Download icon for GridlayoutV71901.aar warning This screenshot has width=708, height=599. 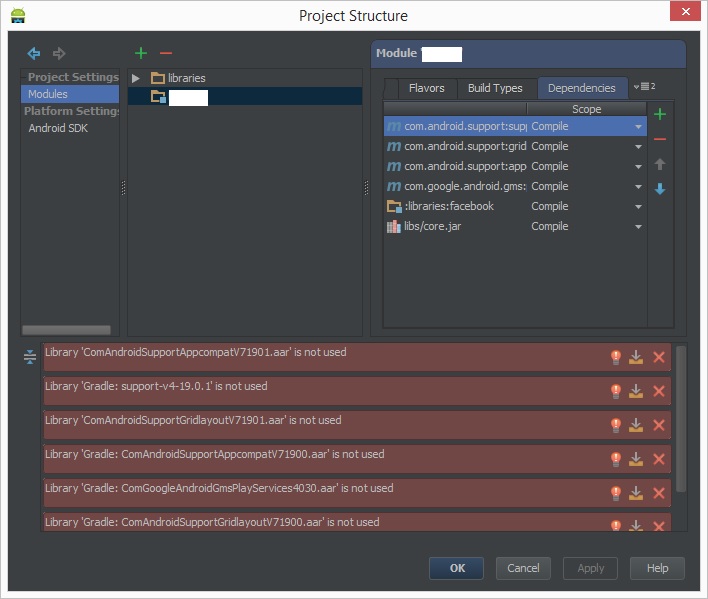point(636,425)
